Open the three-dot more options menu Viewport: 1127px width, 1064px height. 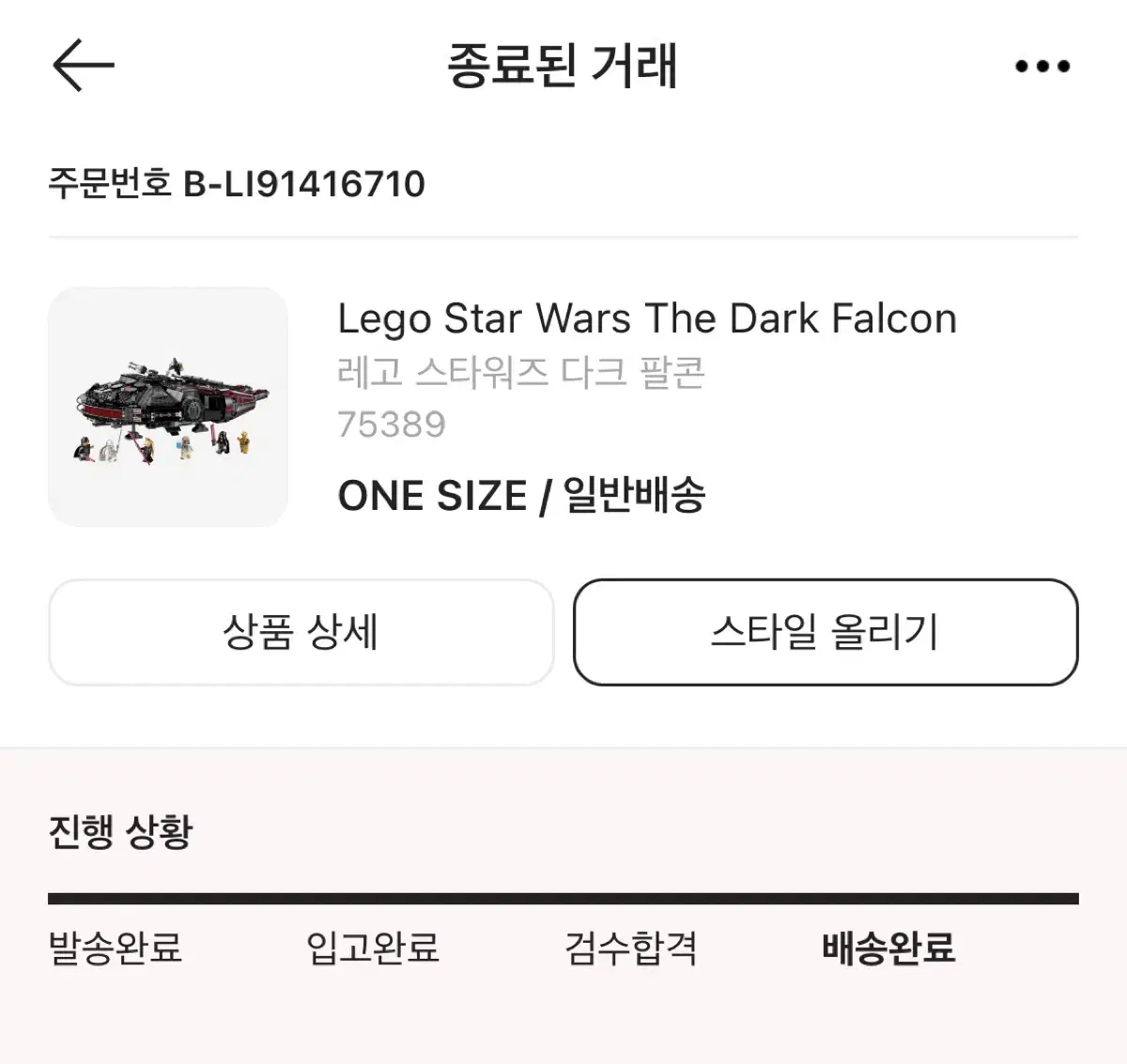pos(1042,66)
